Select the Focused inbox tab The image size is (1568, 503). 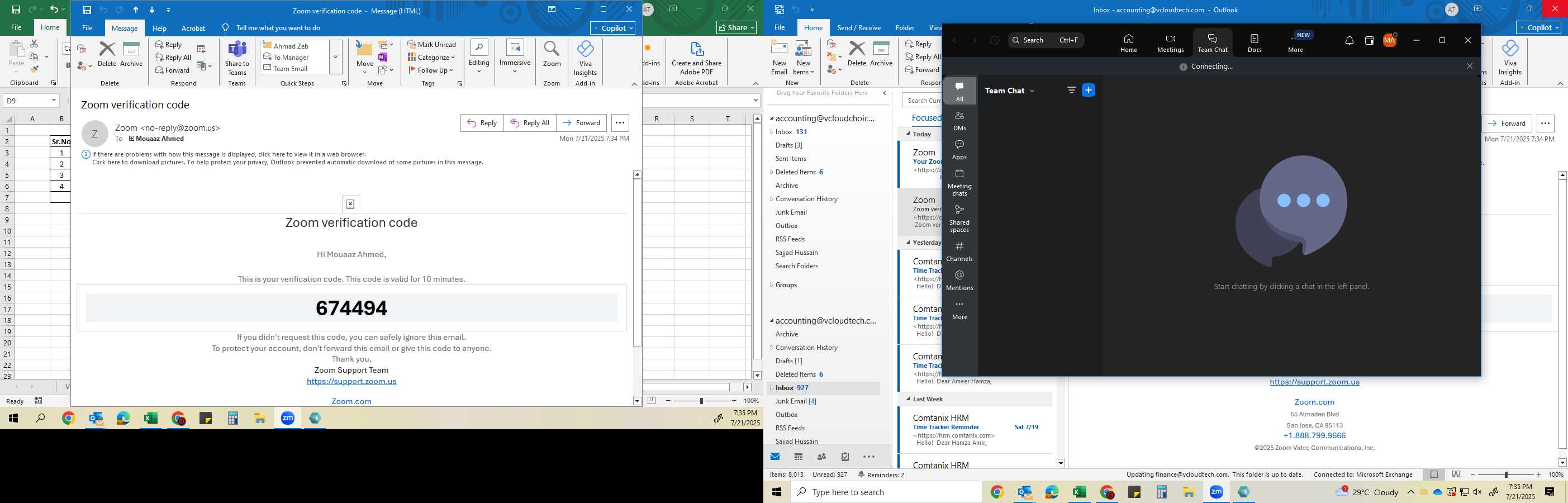click(x=926, y=118)
